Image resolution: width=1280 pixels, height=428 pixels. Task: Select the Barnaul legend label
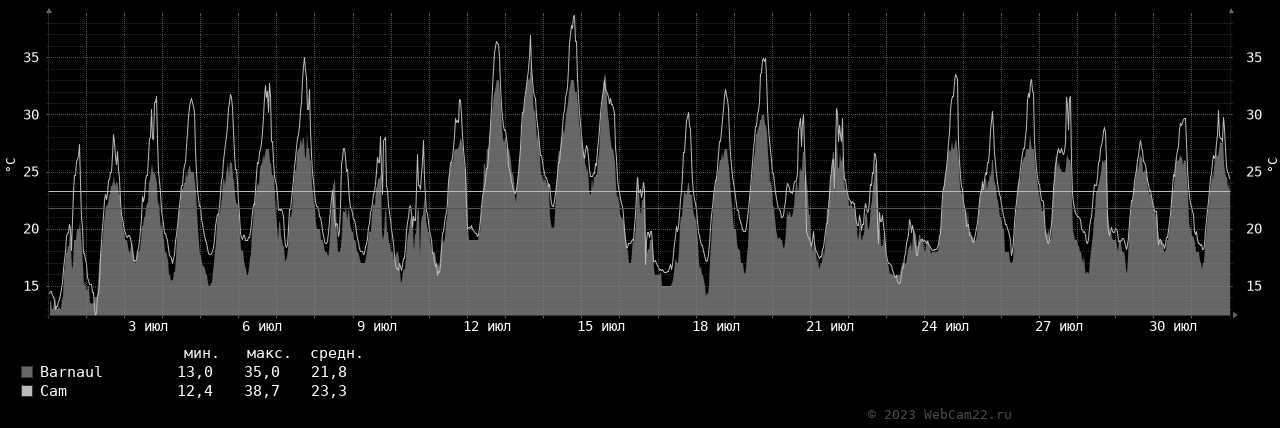coord(71,372)
